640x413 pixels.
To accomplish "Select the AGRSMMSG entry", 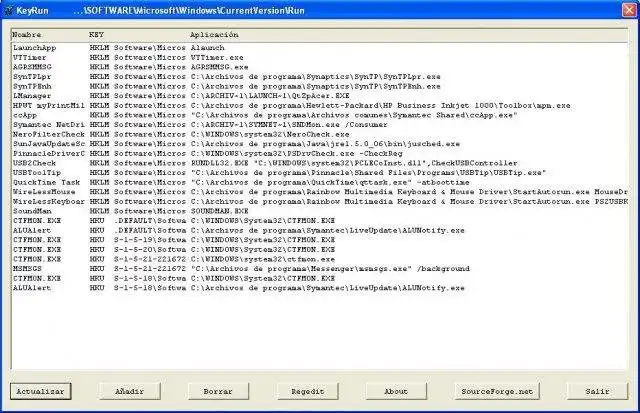I will [320, 67].
